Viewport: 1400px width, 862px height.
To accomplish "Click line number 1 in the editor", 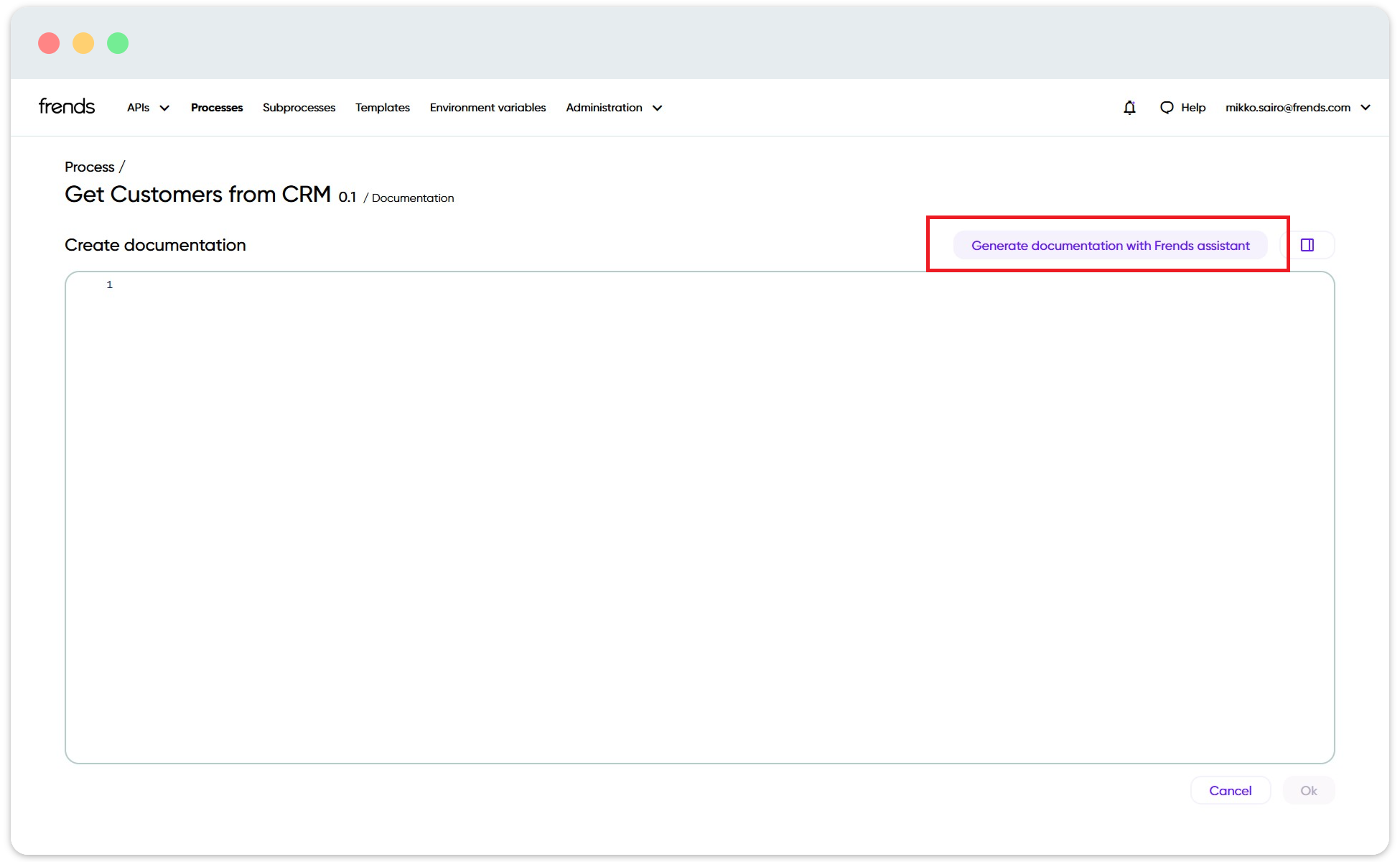I will tap(109, 284).
